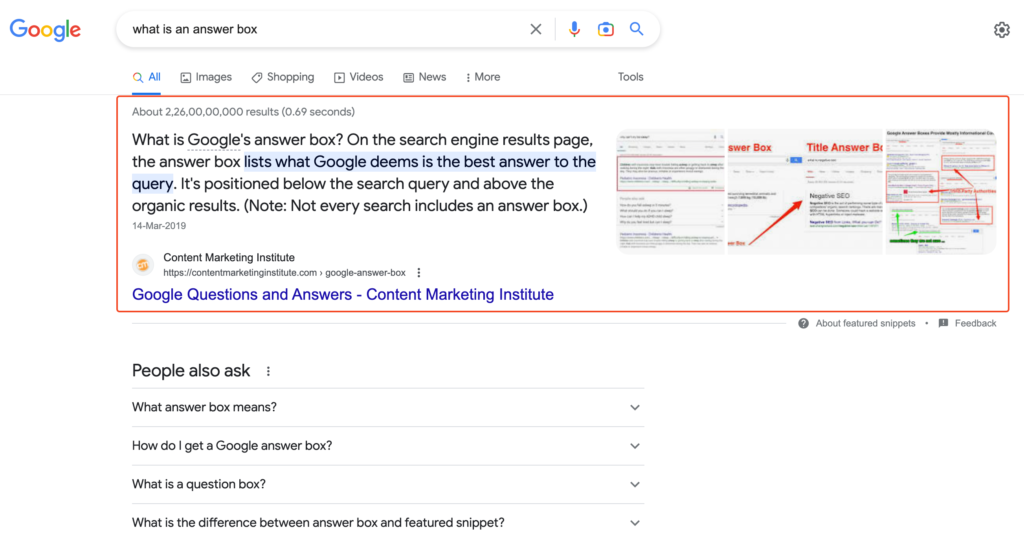Switch to the Images tab
1024x539 pixels.
pyautogui.click(x=206, y=77)
